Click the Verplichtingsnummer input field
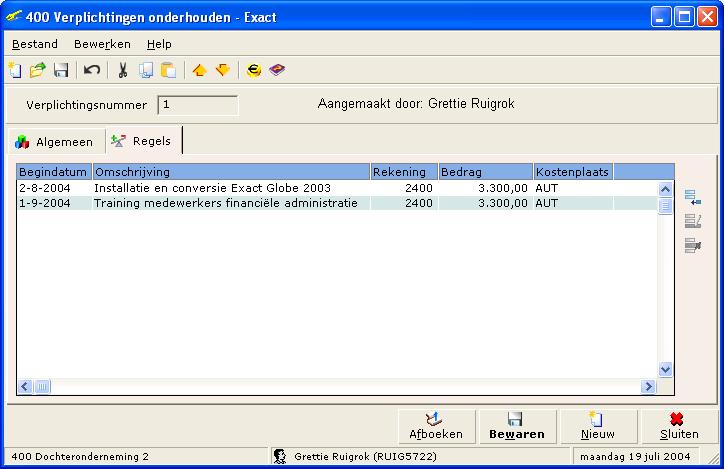724x469 pixels. [x=198, y=105]
